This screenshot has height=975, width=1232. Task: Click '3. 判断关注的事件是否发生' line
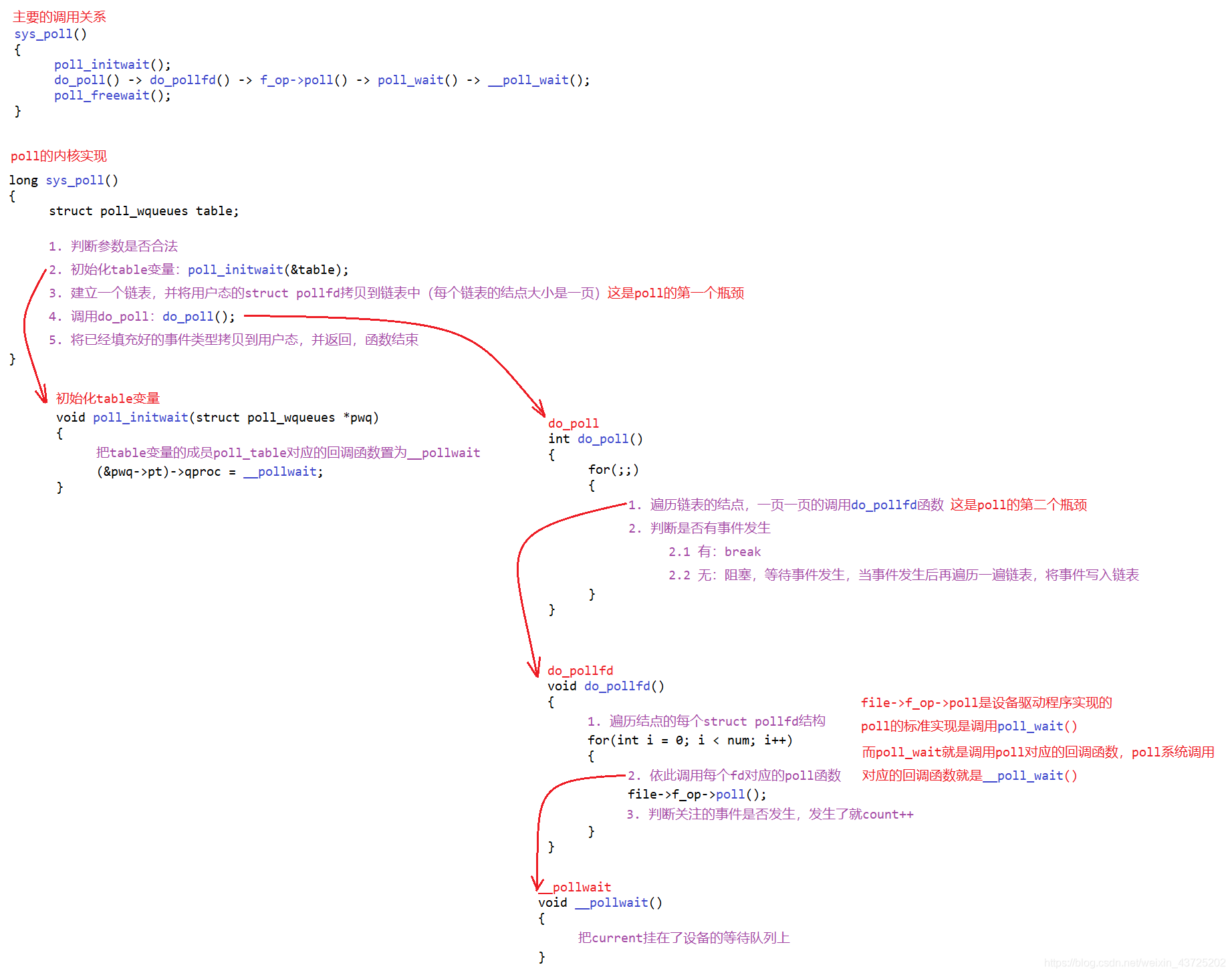tap(770, 814)
